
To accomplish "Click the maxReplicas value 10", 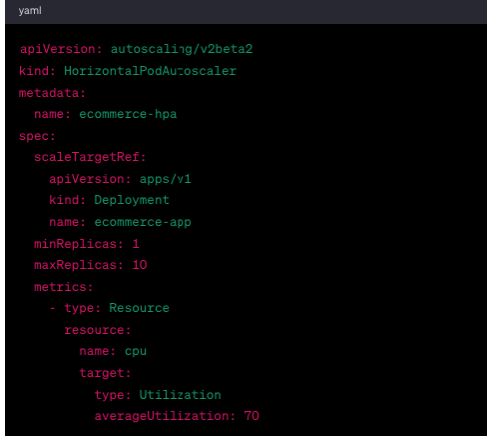I will pos(140,265).
